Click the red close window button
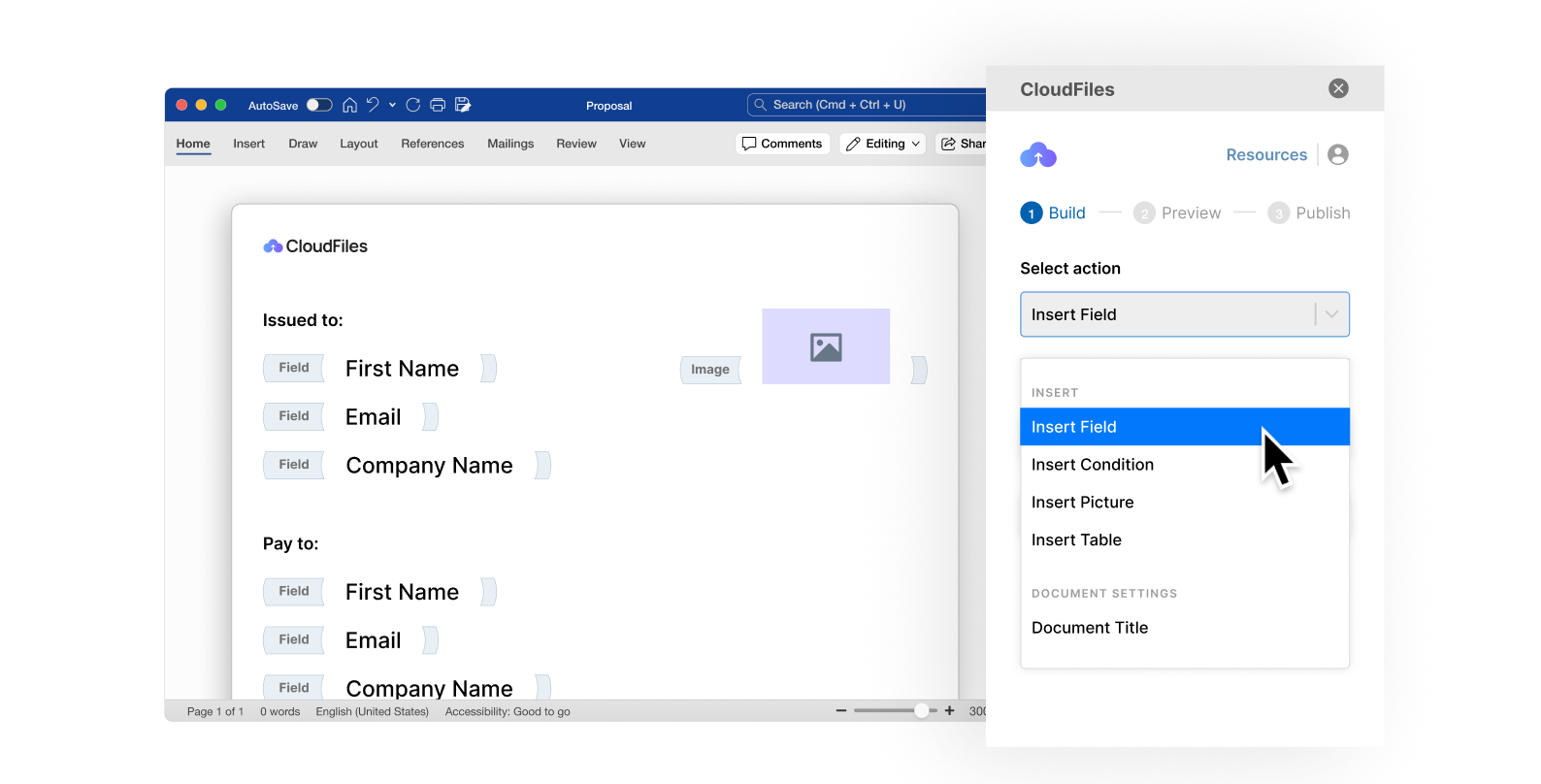The width and height of the screenshot is (1541, 784). pos(181,105)
